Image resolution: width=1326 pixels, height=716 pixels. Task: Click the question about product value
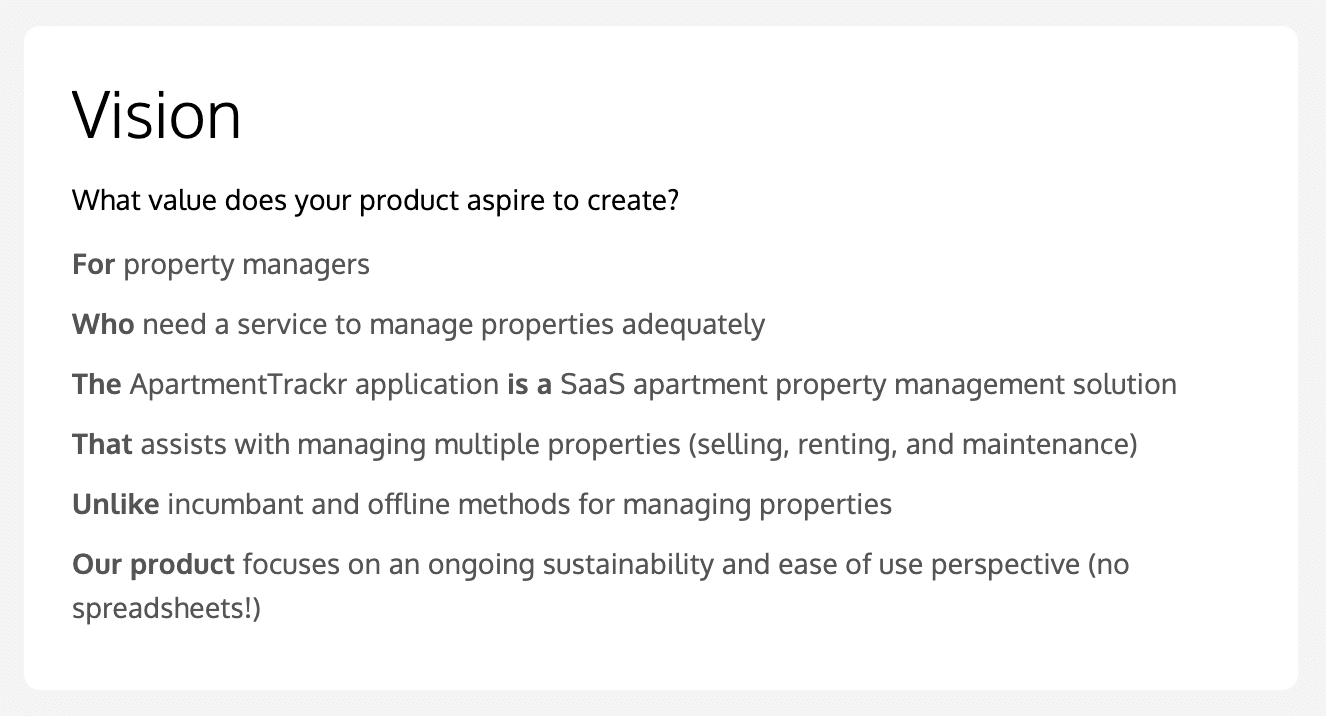pyautogui.click(x=376, y=201)
